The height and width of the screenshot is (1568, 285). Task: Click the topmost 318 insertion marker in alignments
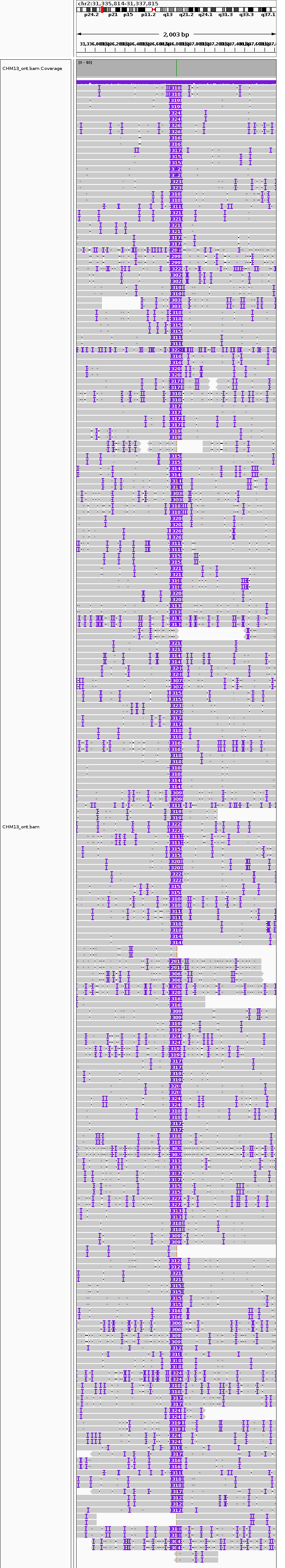point(176,88)
